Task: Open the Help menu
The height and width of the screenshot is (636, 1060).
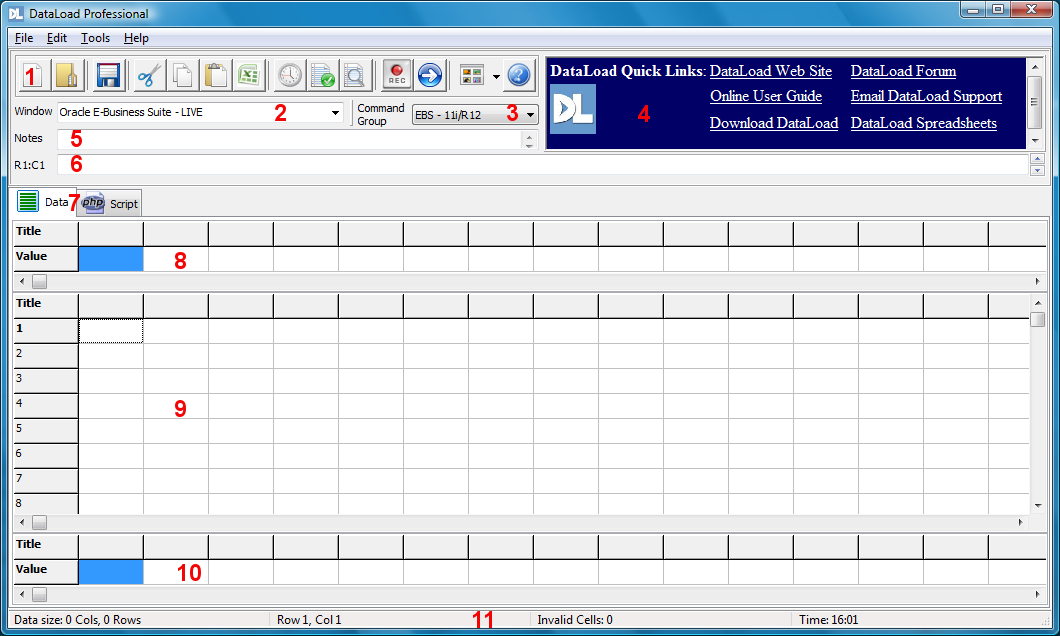Action: coord(136,38)
